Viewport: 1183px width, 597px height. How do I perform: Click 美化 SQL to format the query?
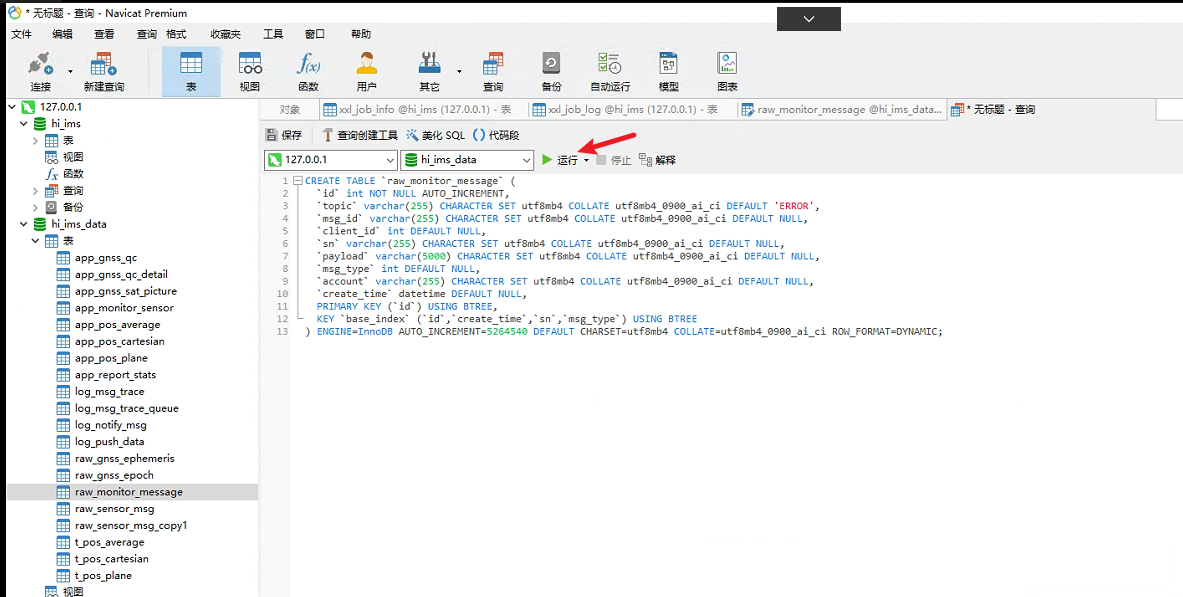pos(435,135)
